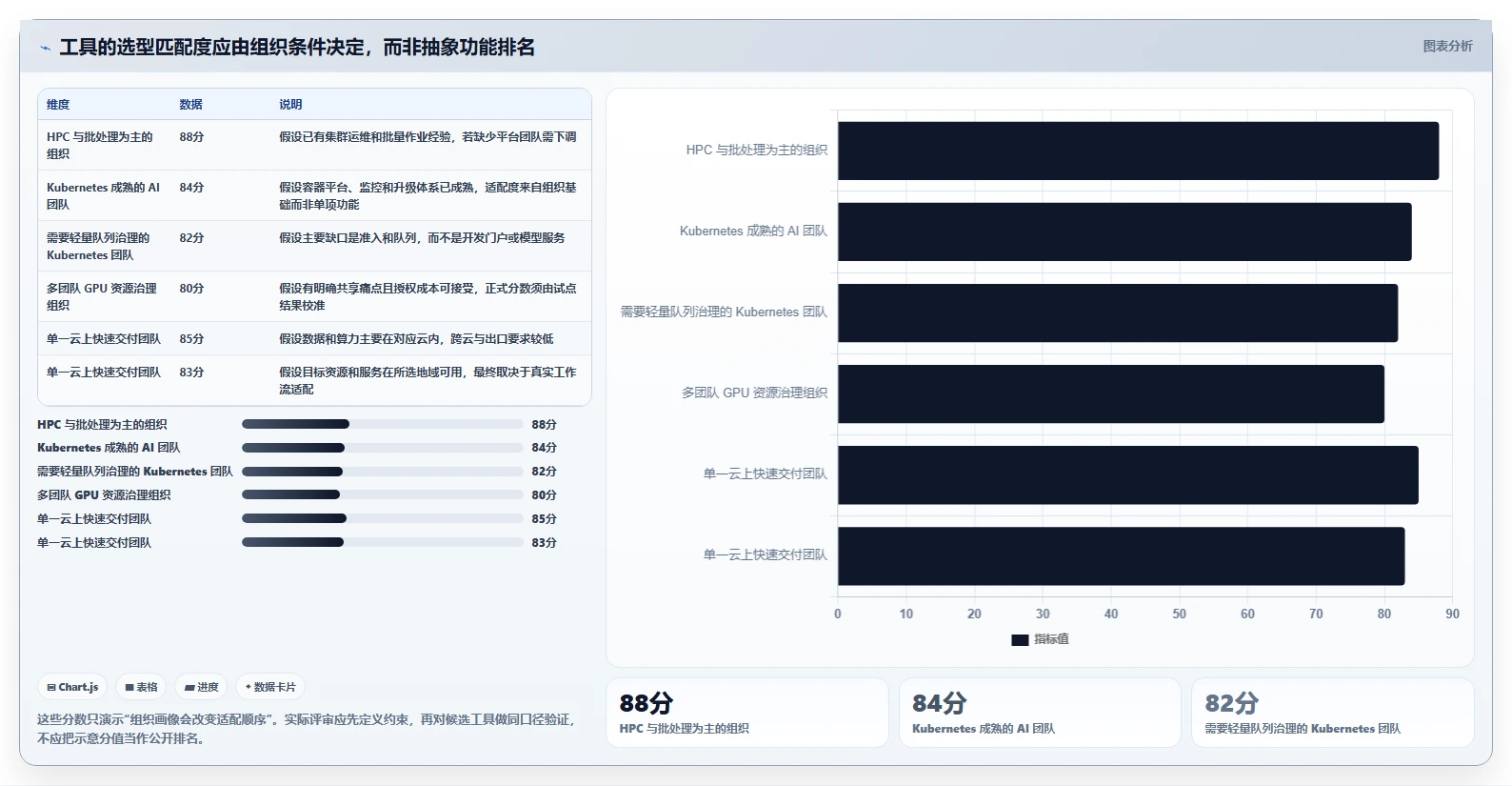The image size is (1512, 786).
Task: Click chart axis label 需要轻量队列治理的 Kubernetes 团队
Action: pos(724,312)
